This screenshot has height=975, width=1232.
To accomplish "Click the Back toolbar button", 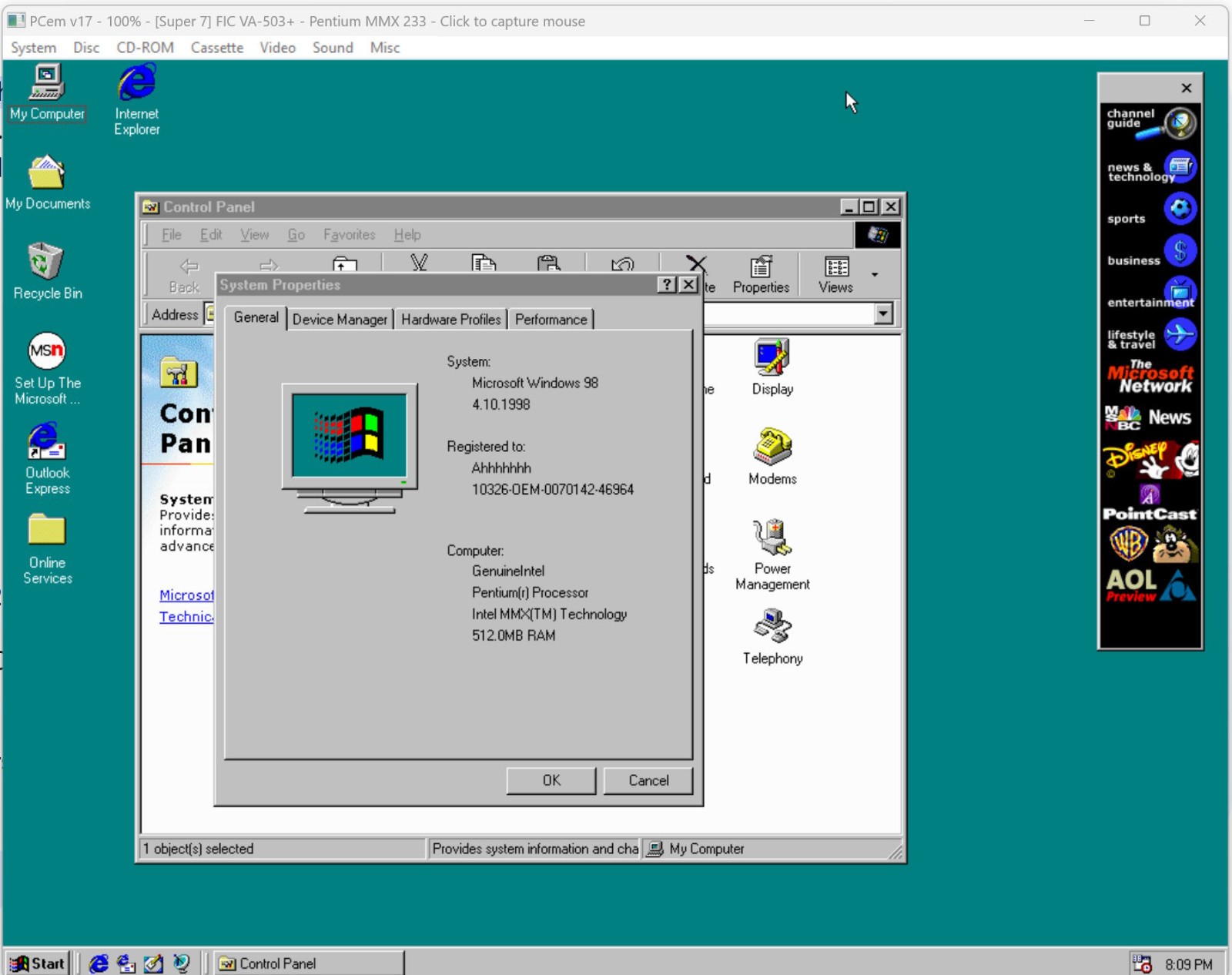I will point(185,275).
